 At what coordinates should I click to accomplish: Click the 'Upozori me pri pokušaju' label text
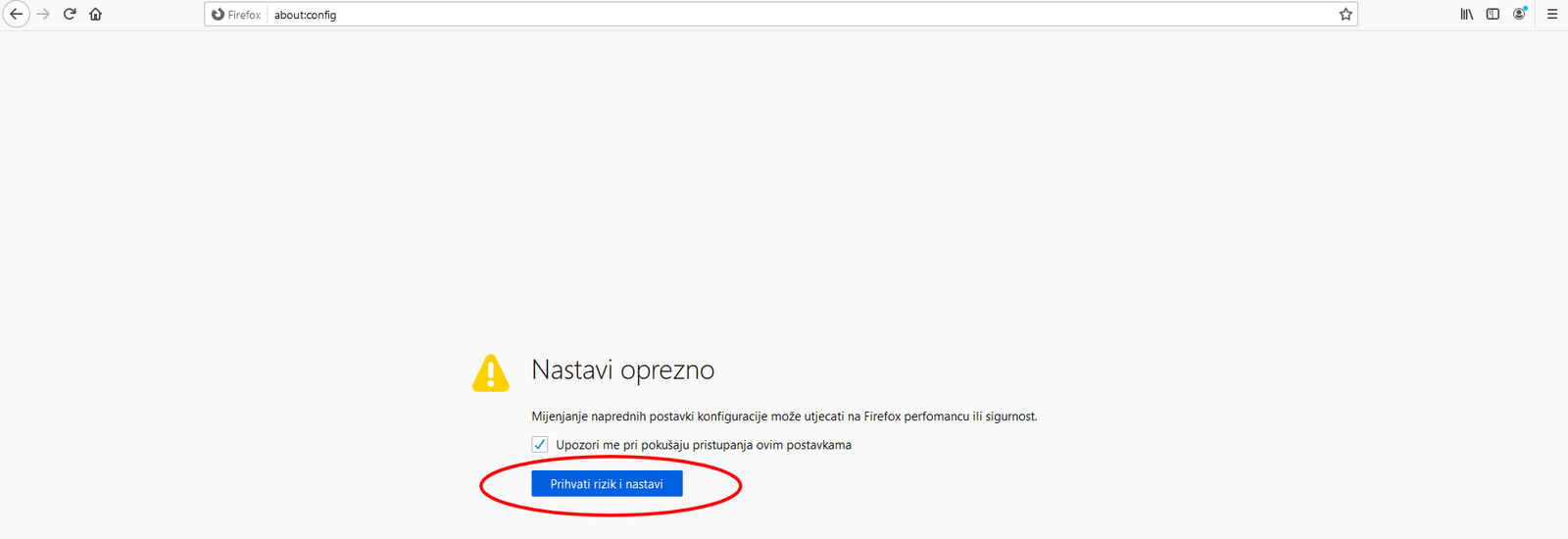703,445
